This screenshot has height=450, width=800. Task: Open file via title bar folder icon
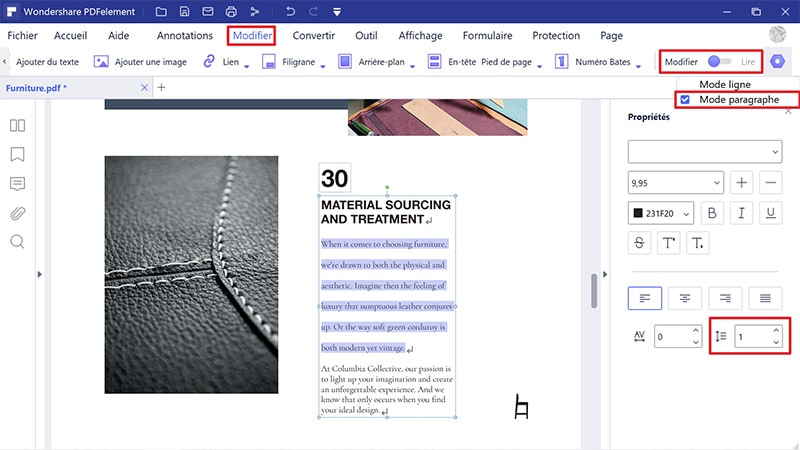[161, 11]
